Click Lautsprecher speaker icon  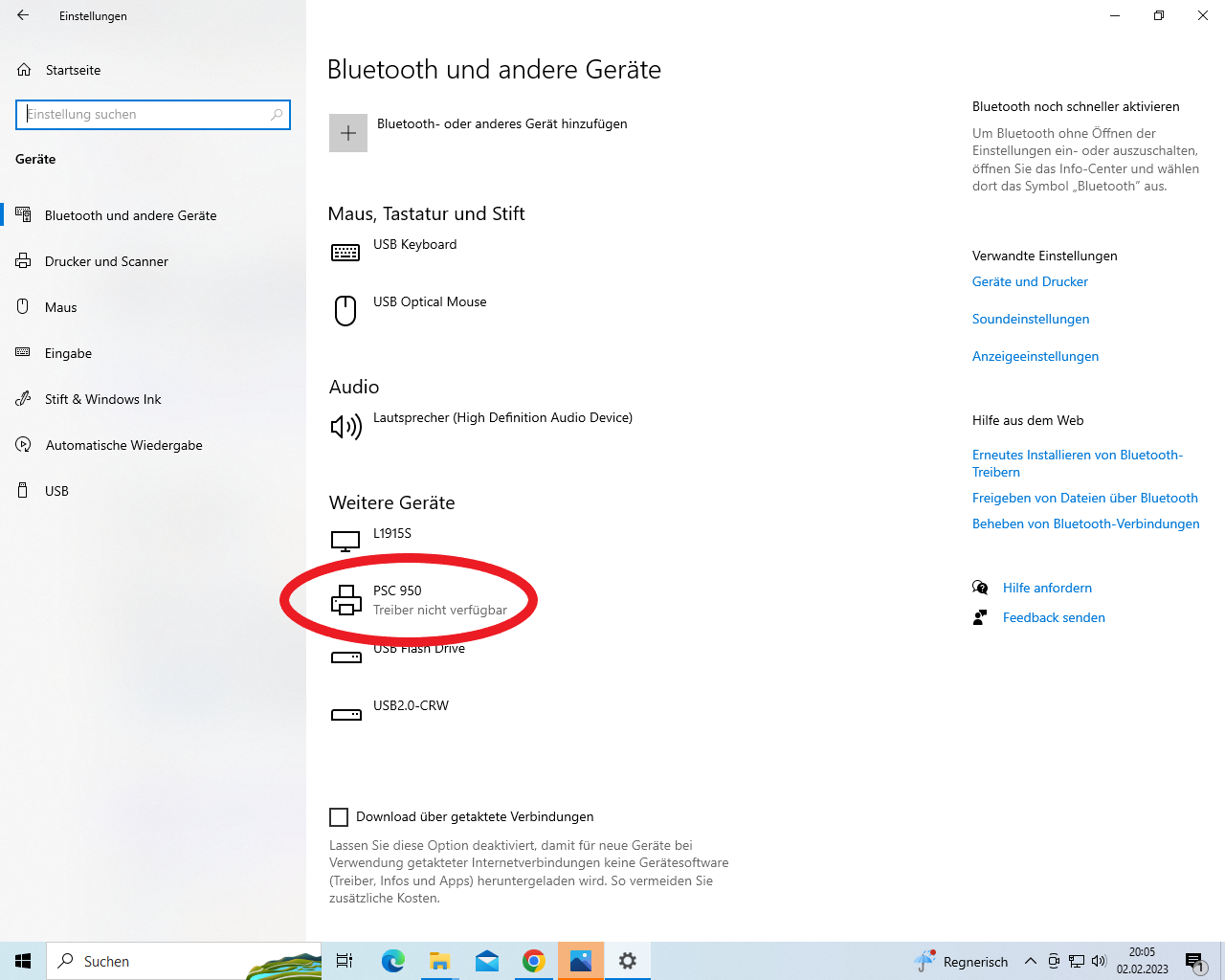345,427
